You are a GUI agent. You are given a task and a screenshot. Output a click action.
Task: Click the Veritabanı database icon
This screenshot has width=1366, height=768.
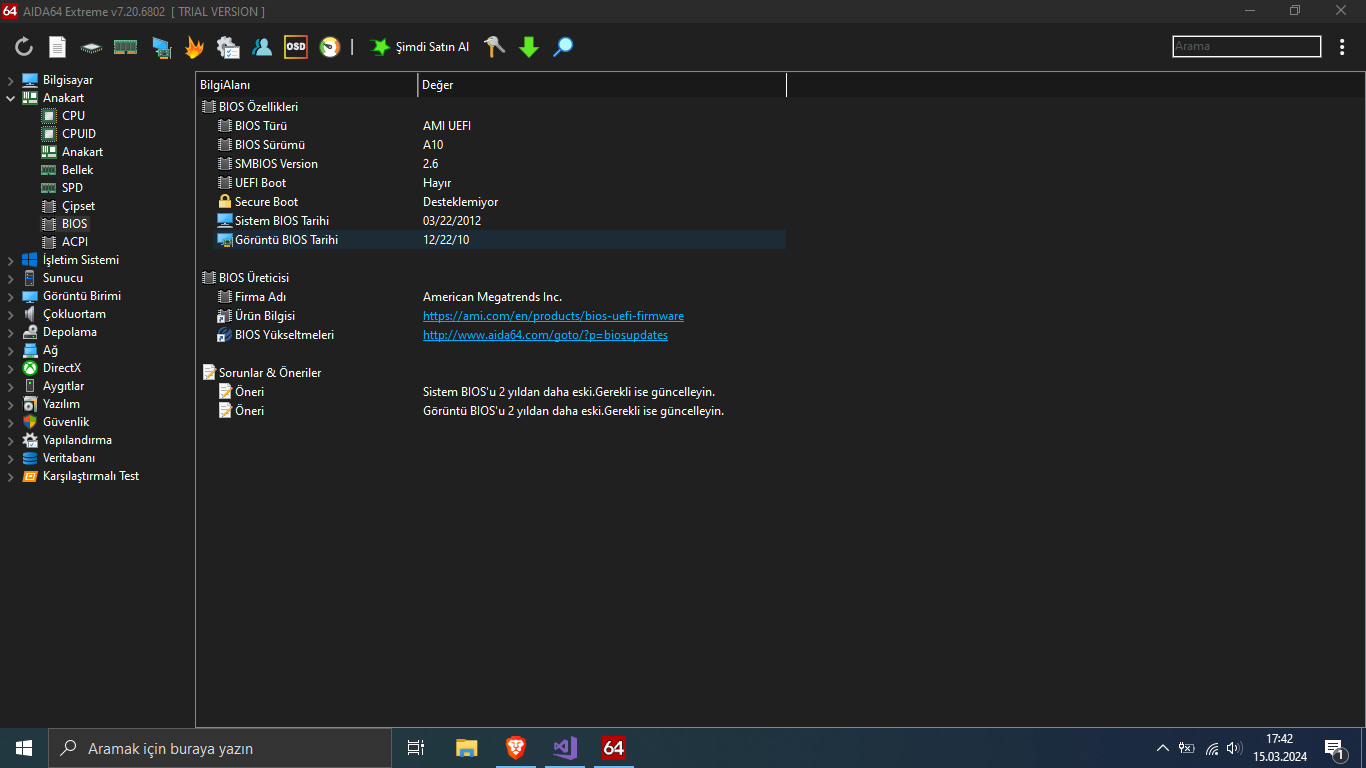30,458
